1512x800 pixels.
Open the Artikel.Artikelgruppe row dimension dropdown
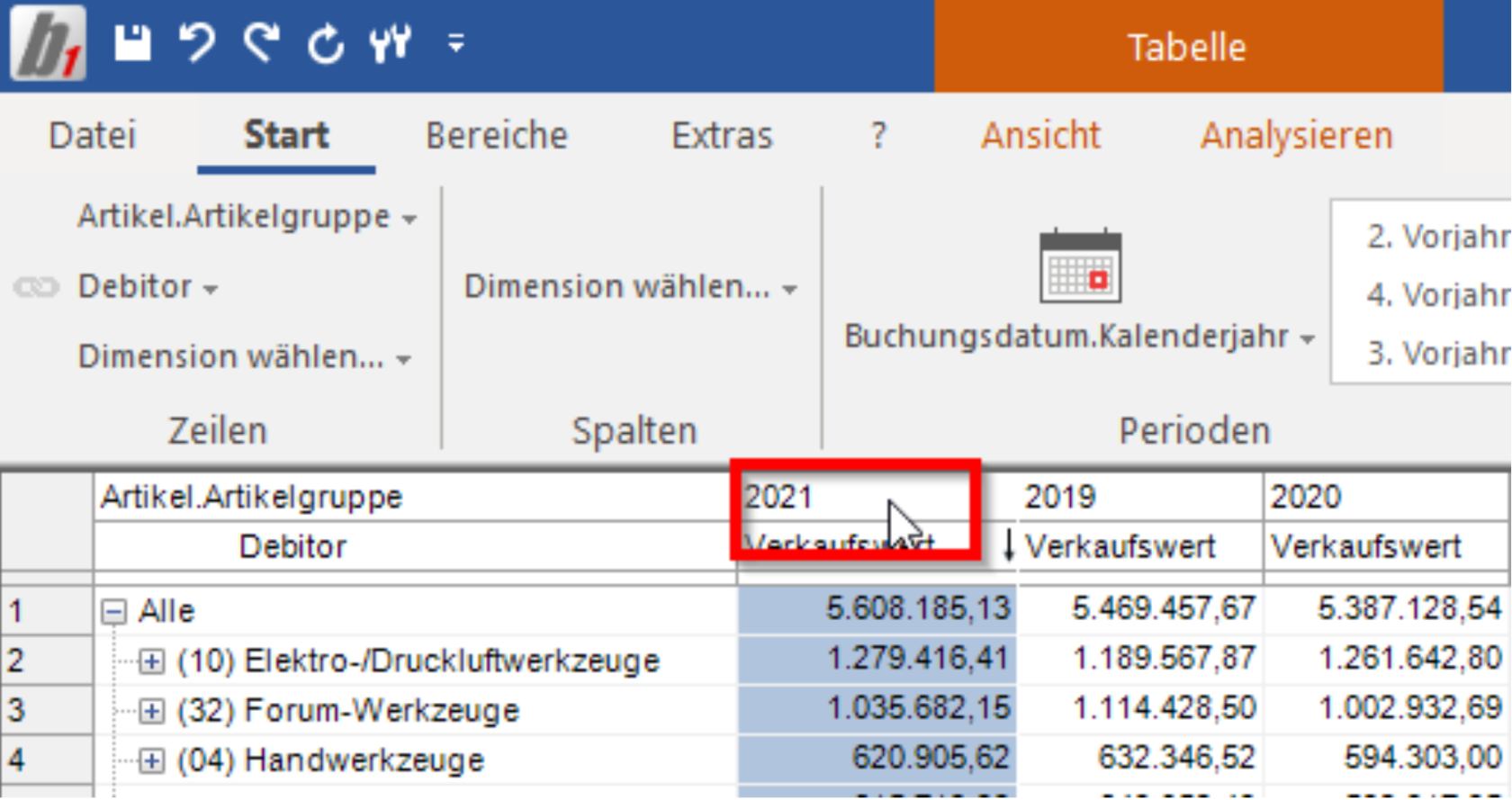247,217
